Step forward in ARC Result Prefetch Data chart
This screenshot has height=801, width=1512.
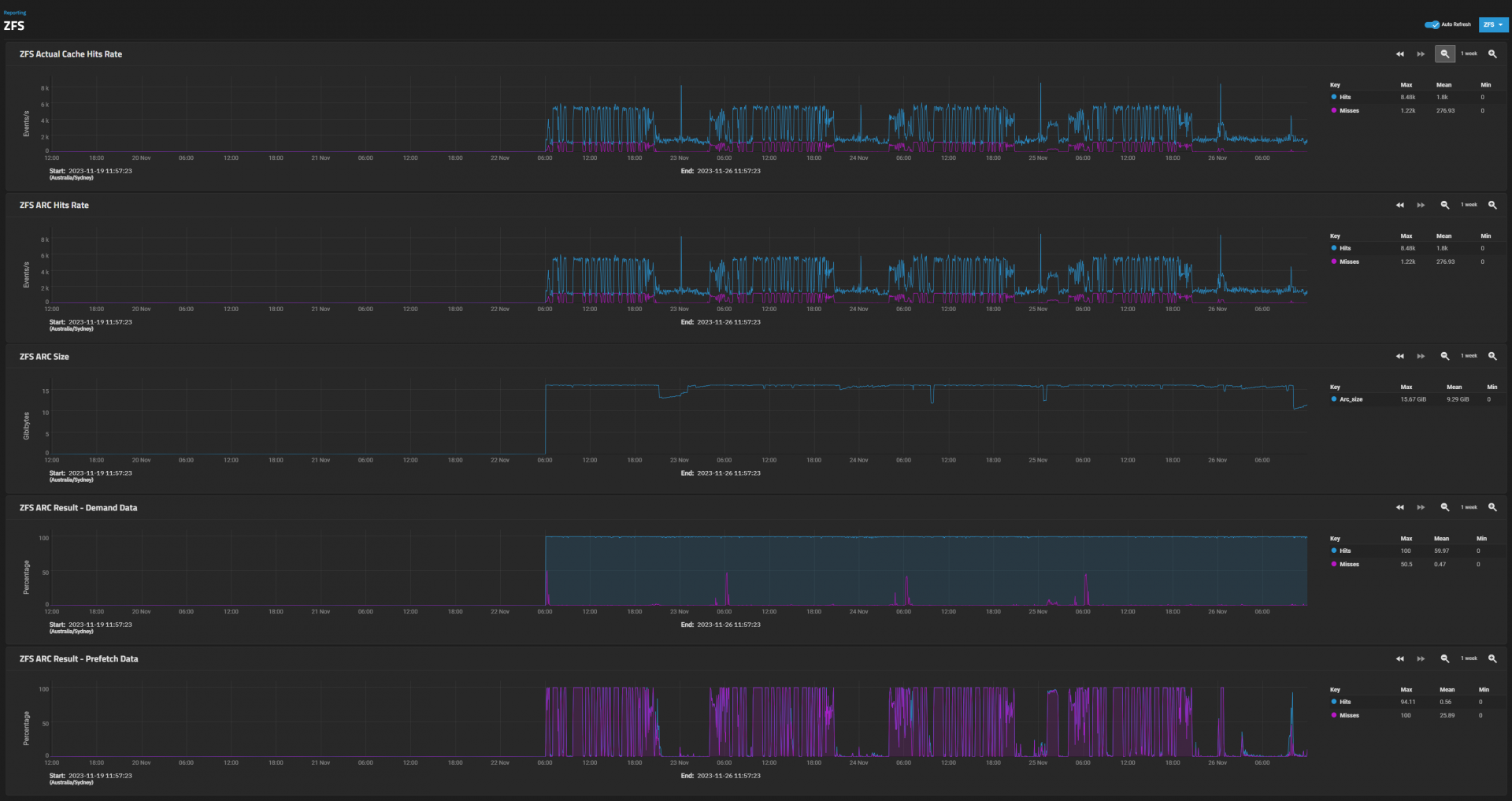[1421, 659]
